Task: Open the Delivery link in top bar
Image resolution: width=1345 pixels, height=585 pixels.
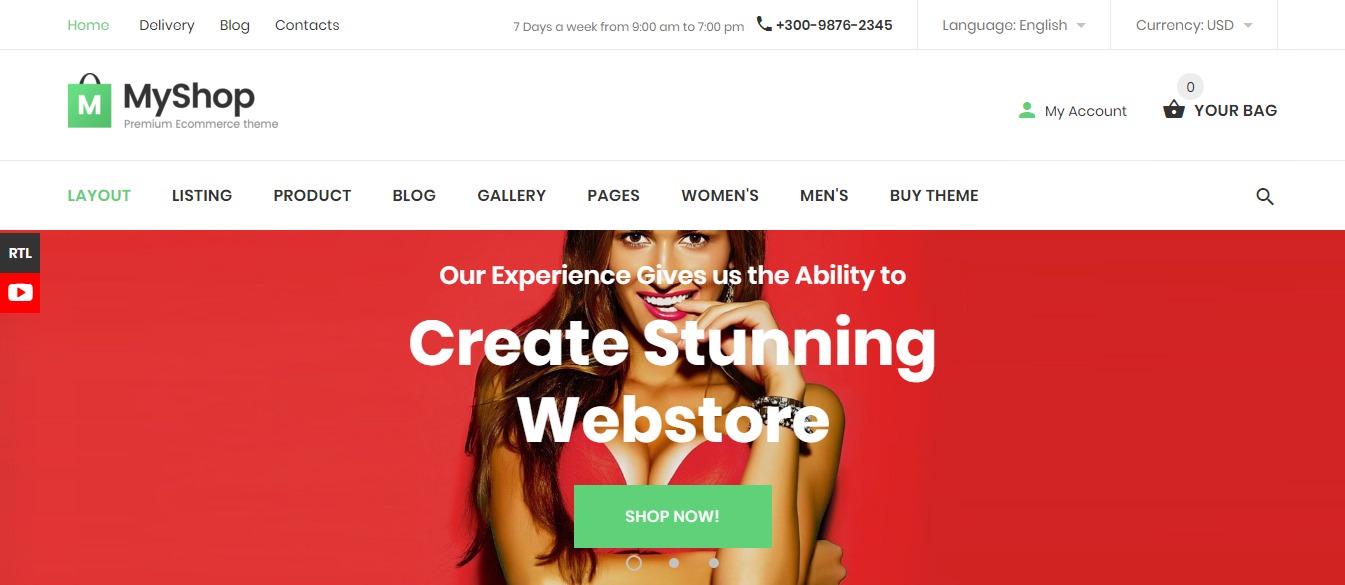Action: (x=167, y=25)
